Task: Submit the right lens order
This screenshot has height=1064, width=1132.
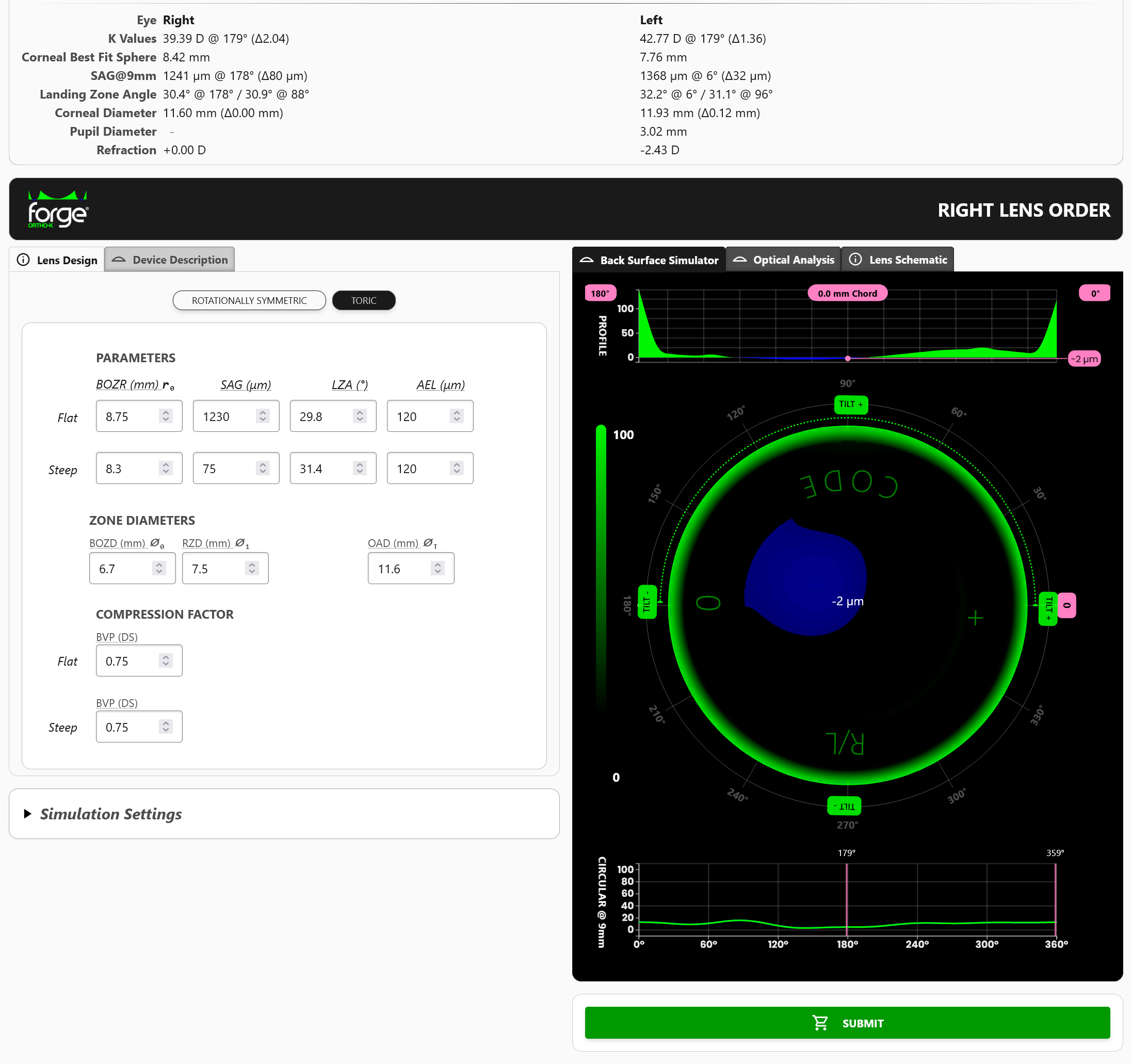Action: (x=847, y=1023)
